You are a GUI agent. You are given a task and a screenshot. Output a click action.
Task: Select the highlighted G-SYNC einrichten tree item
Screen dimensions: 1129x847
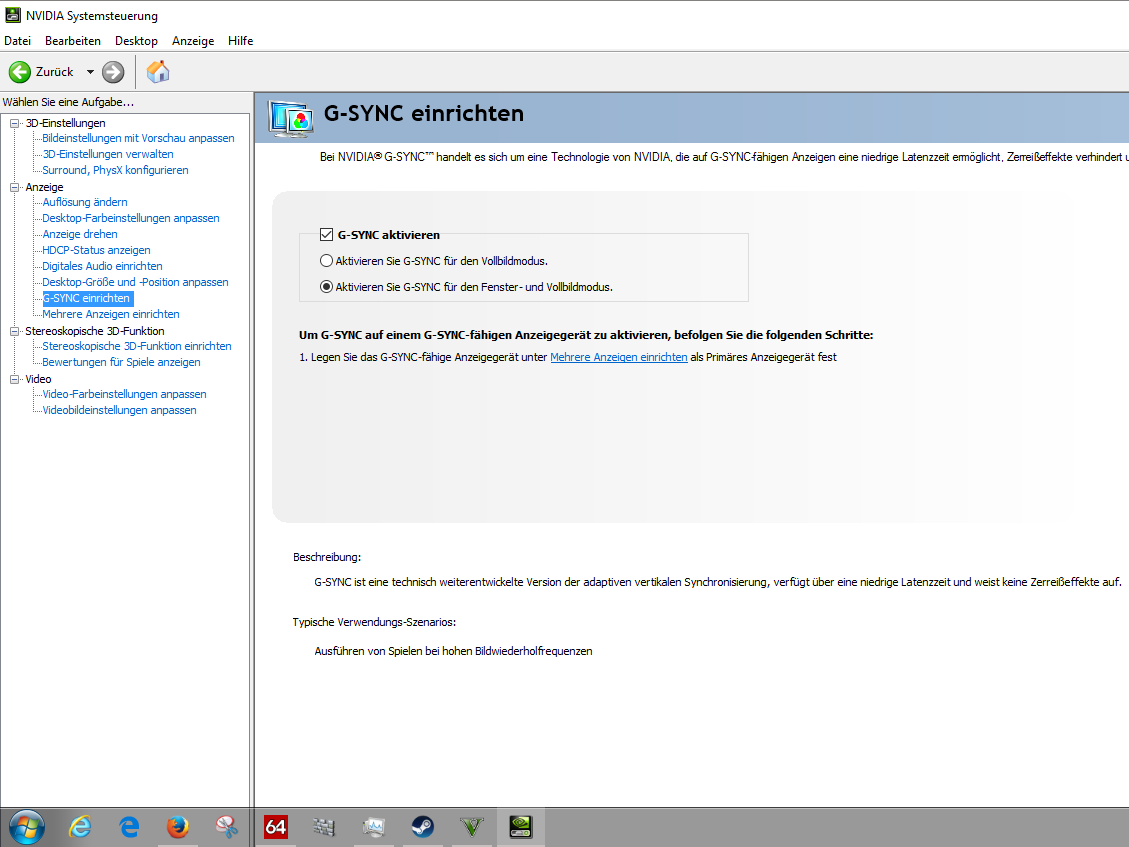click(x=88, y=298)
